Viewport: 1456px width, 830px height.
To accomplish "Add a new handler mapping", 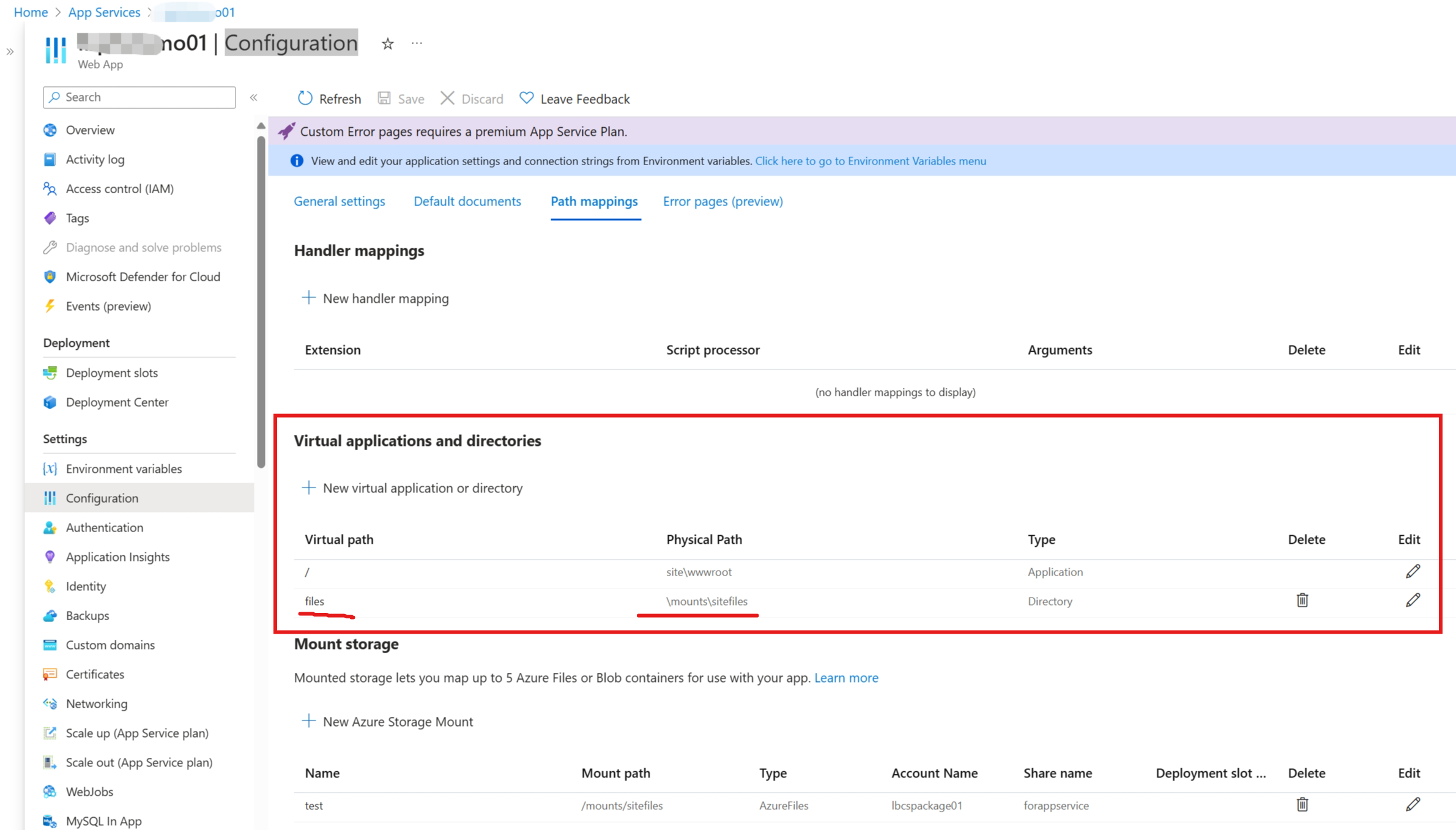I will click(376, 298).
